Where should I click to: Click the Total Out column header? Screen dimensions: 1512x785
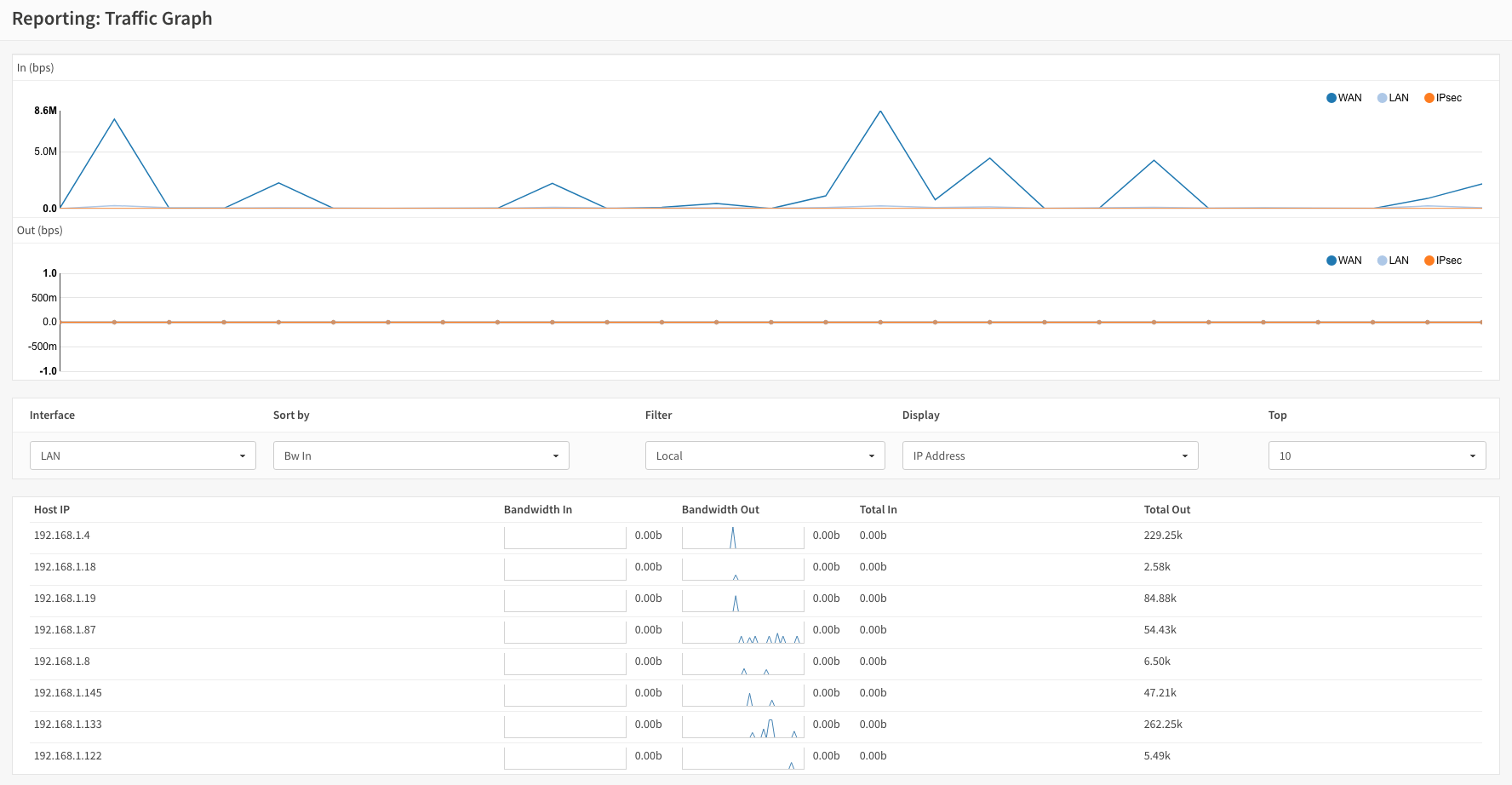tap(1167, 509)
